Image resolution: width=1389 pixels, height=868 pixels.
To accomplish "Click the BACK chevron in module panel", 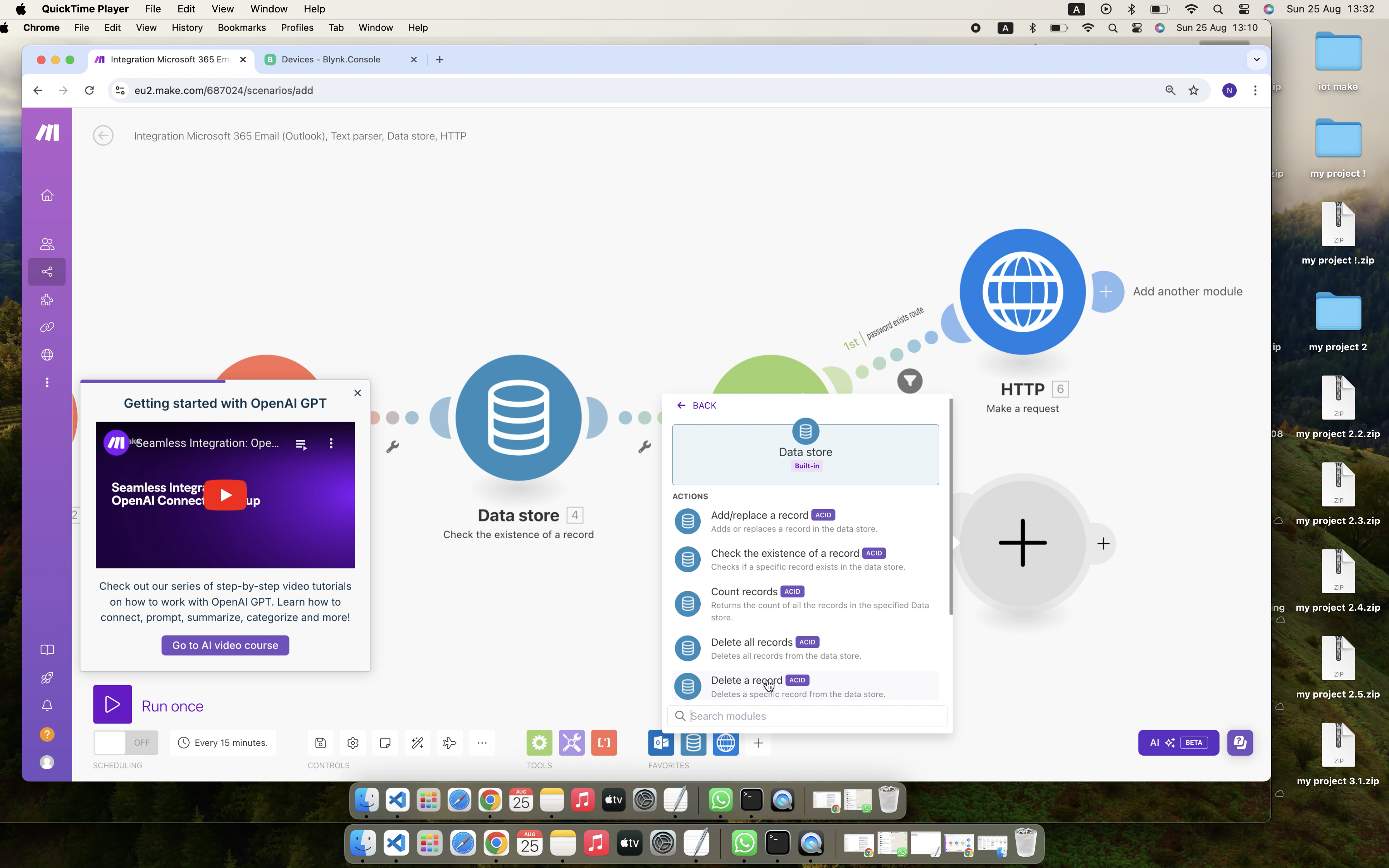I will tap(682, 405).
